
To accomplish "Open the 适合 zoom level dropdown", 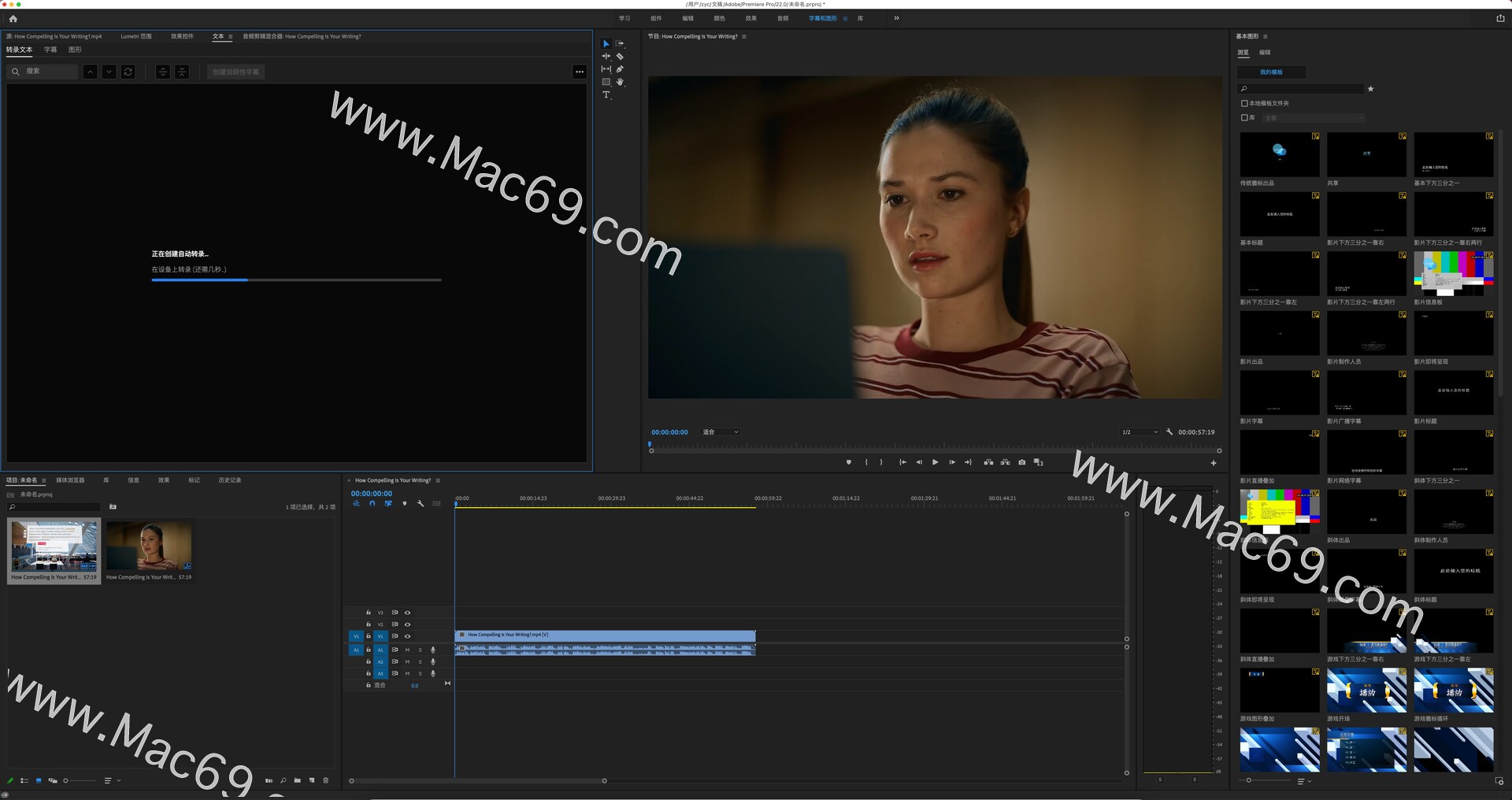I will pos(718,431).
